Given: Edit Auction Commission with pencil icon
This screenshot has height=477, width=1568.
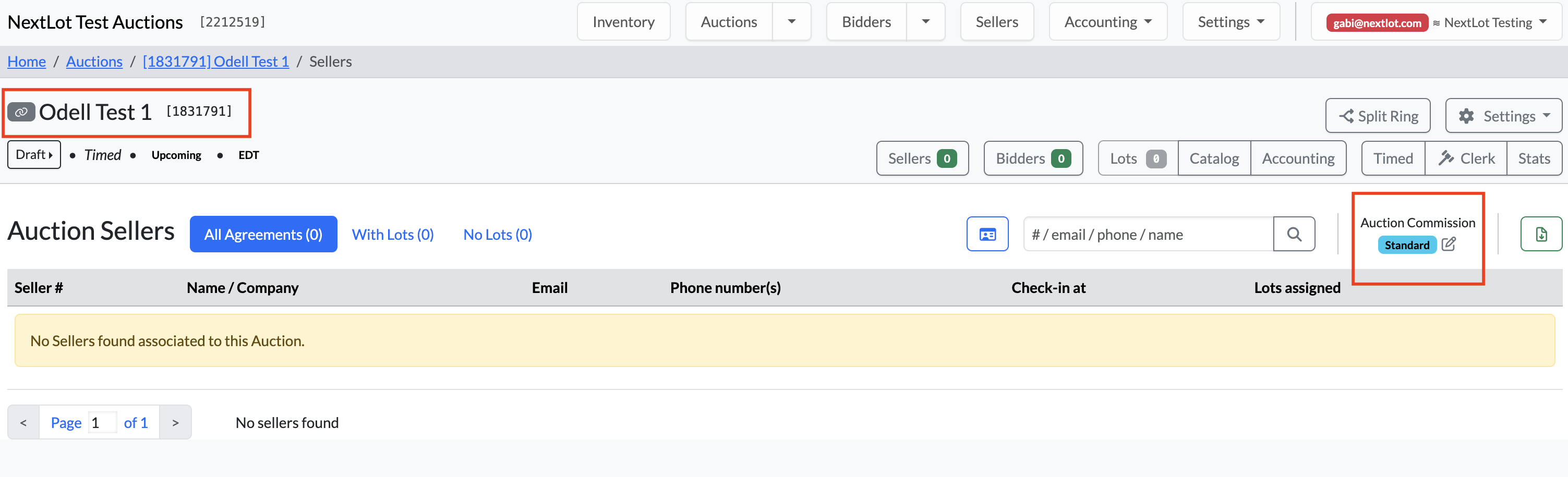Looking at the screenshot, I should click(x=1449, y=244).
